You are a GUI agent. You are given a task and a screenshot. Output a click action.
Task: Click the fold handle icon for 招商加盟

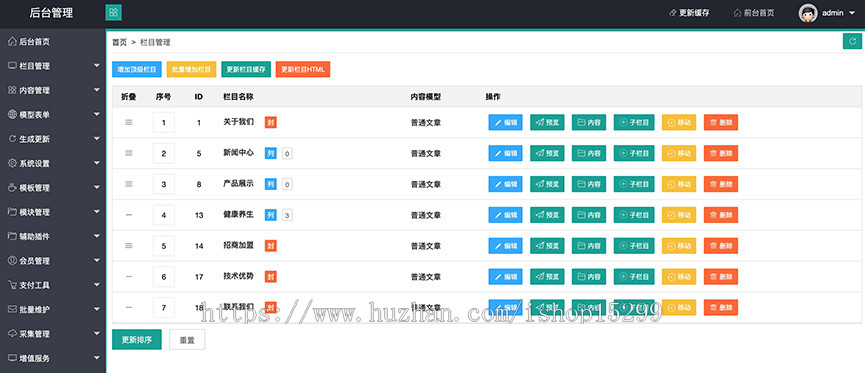click(x=129, y=246)
